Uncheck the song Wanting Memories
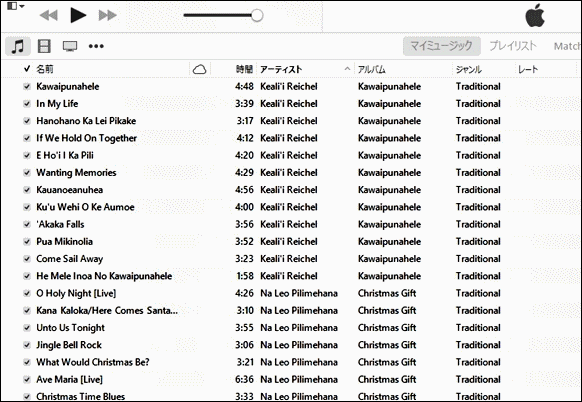Image resolution: width=582 pixels, height=402 pixels. coord(27,173)
